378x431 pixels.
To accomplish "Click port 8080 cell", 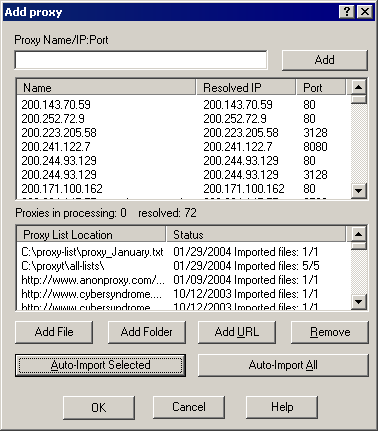I will click(315, 147).
